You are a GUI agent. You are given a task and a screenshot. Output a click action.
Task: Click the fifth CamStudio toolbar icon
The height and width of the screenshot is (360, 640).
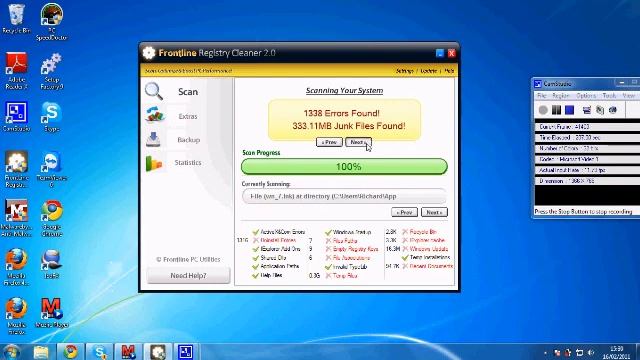coord(600,110)
